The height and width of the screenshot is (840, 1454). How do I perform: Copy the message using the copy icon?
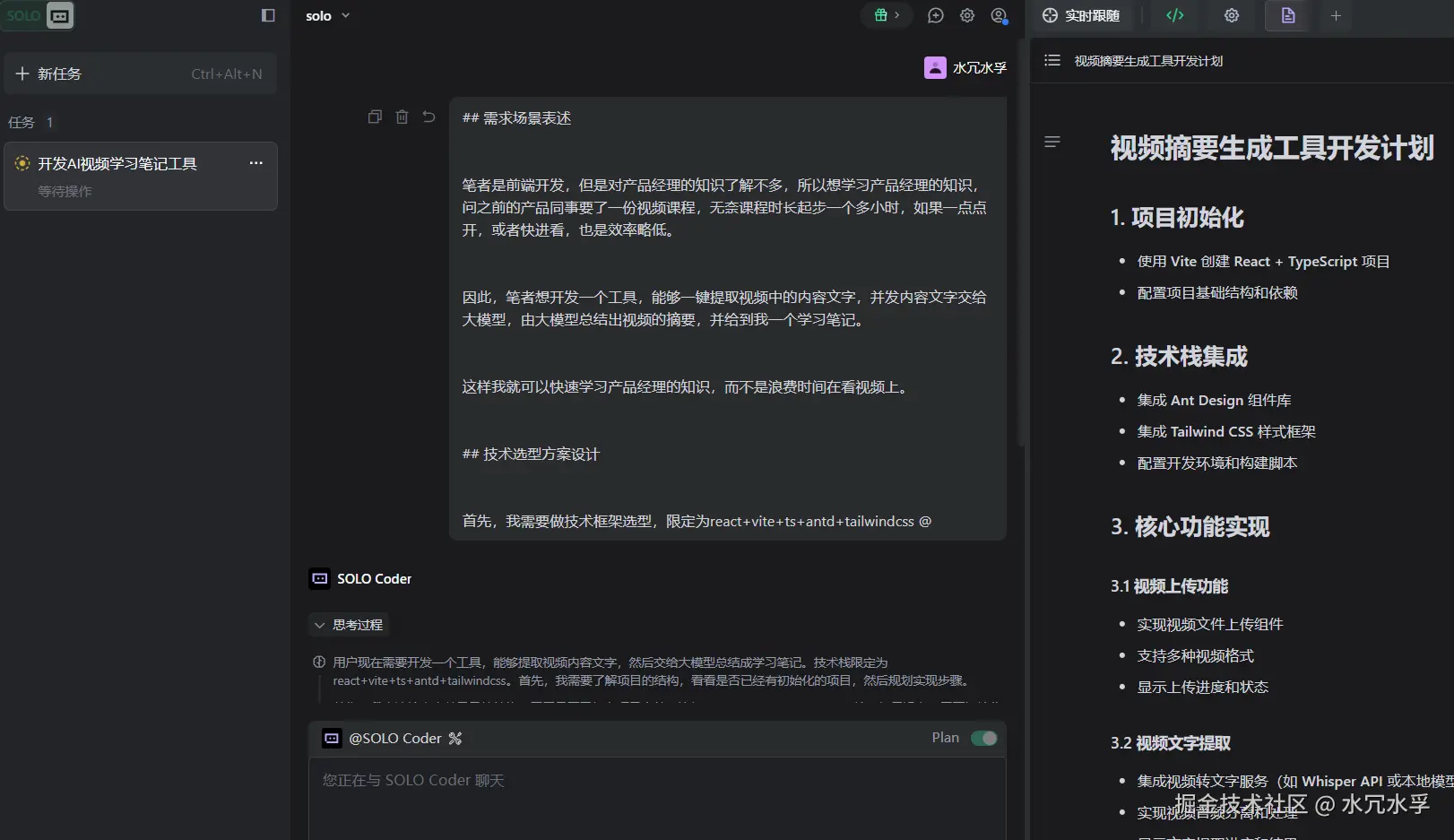click(375, 117)
